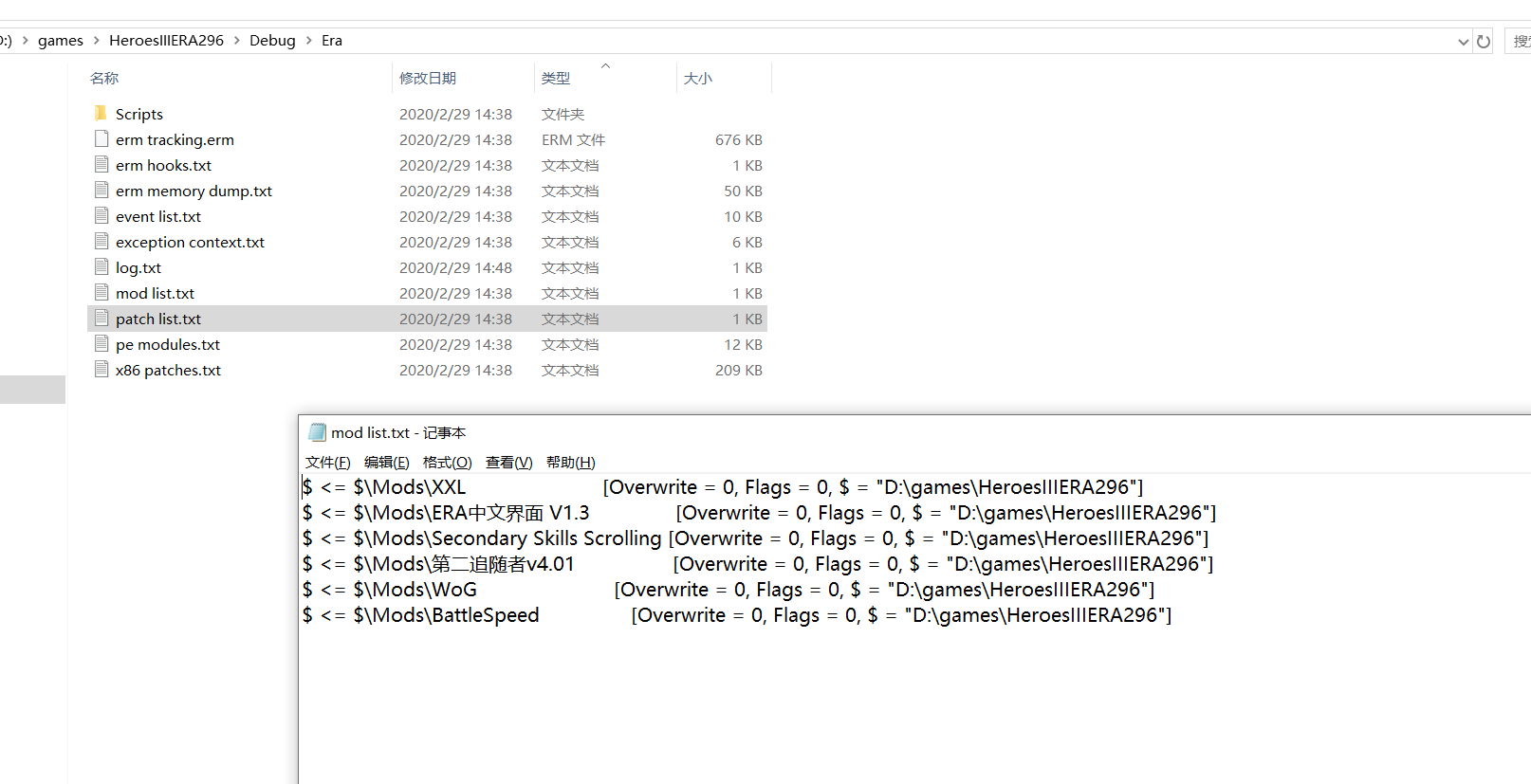Expand the chevron after HeroesIIIERA296 breadcrumb
The image size is (1531, 784).
click(x=237, y=41)
